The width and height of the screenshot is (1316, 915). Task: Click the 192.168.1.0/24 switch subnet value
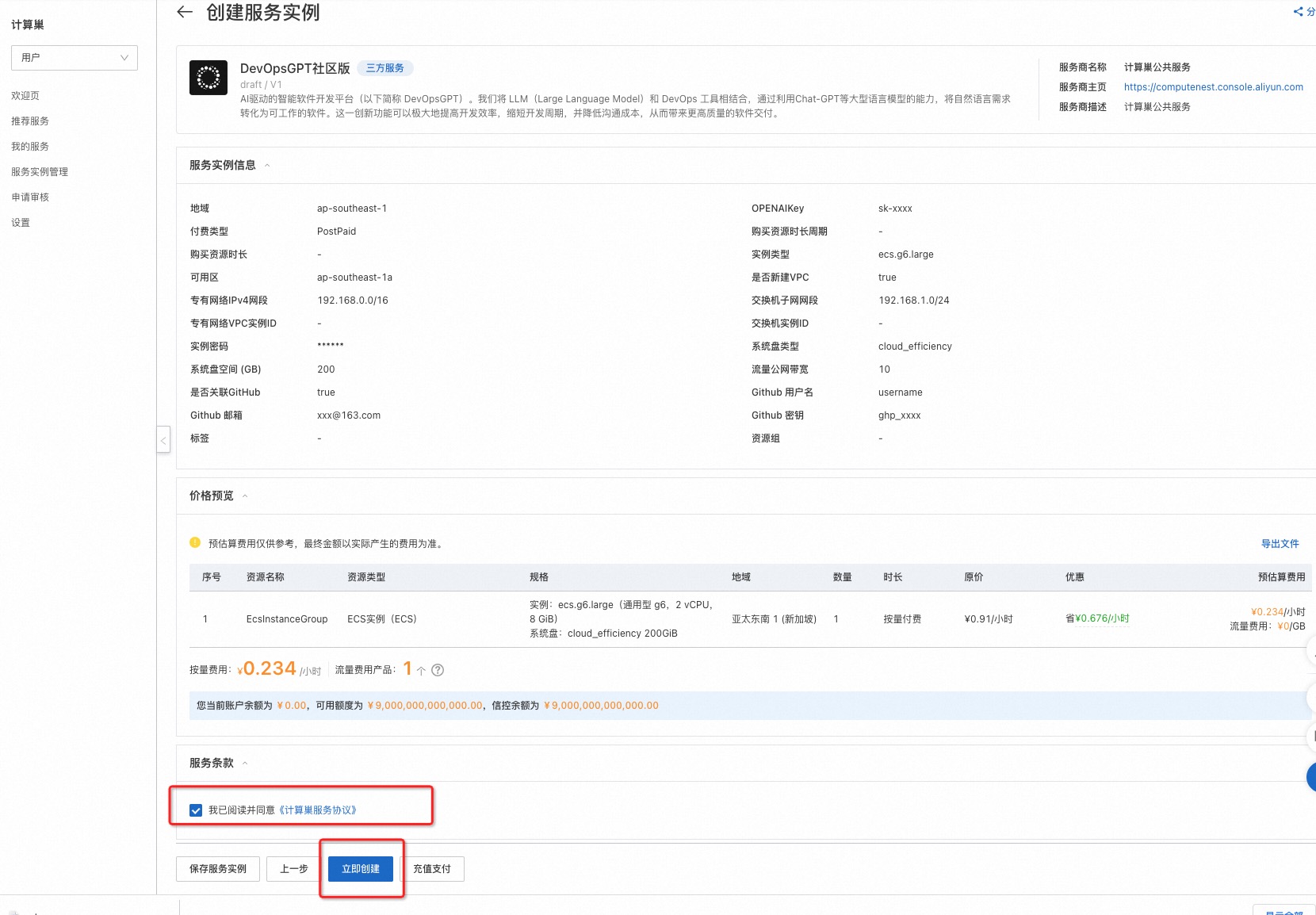(914, 301)
